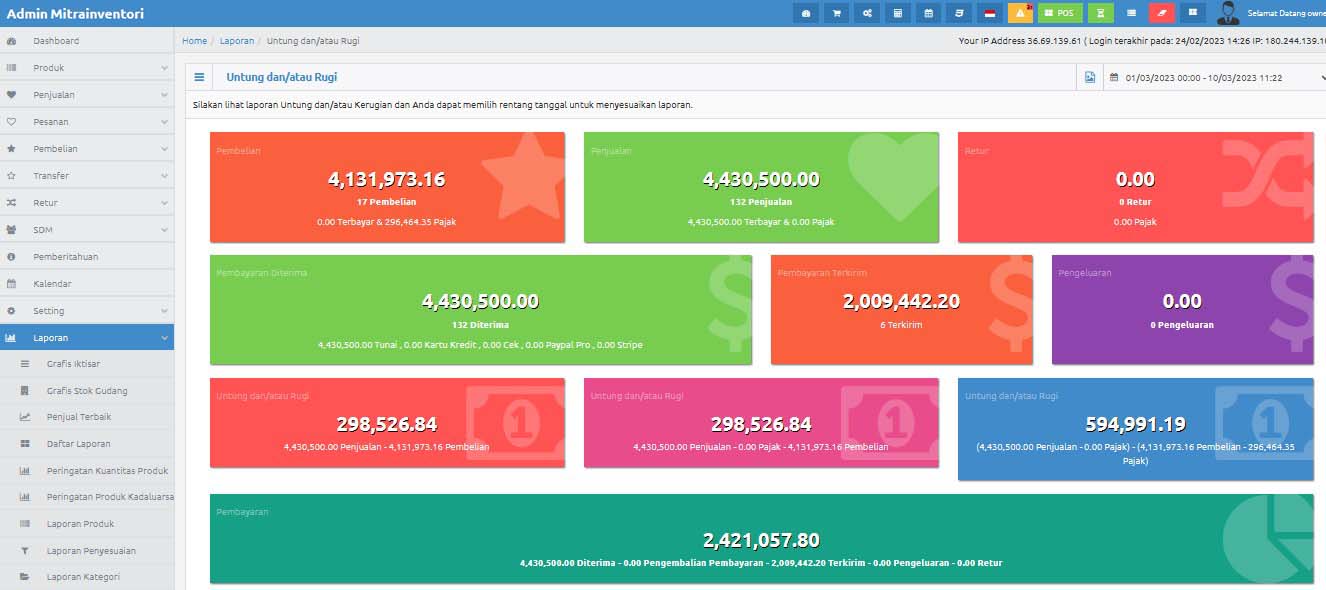Click the shopping cart icon in top bar

click(x=836, y=13)
